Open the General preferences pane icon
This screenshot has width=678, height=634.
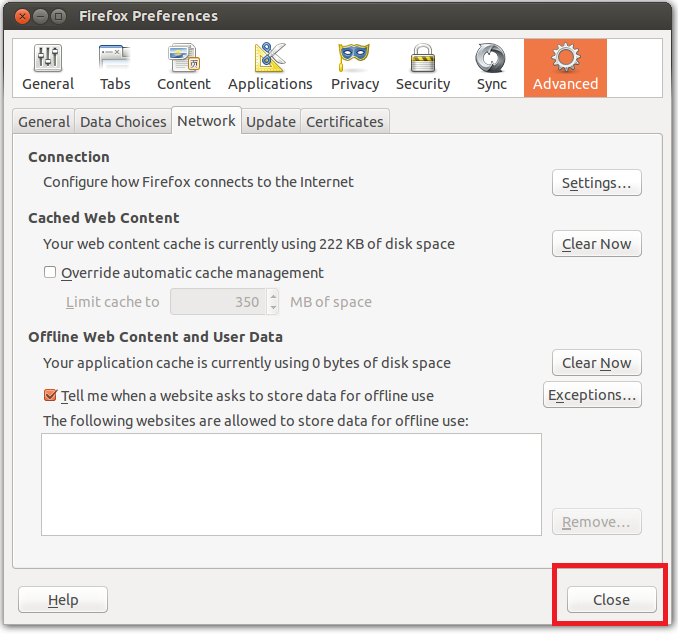(x=48, y=68)
